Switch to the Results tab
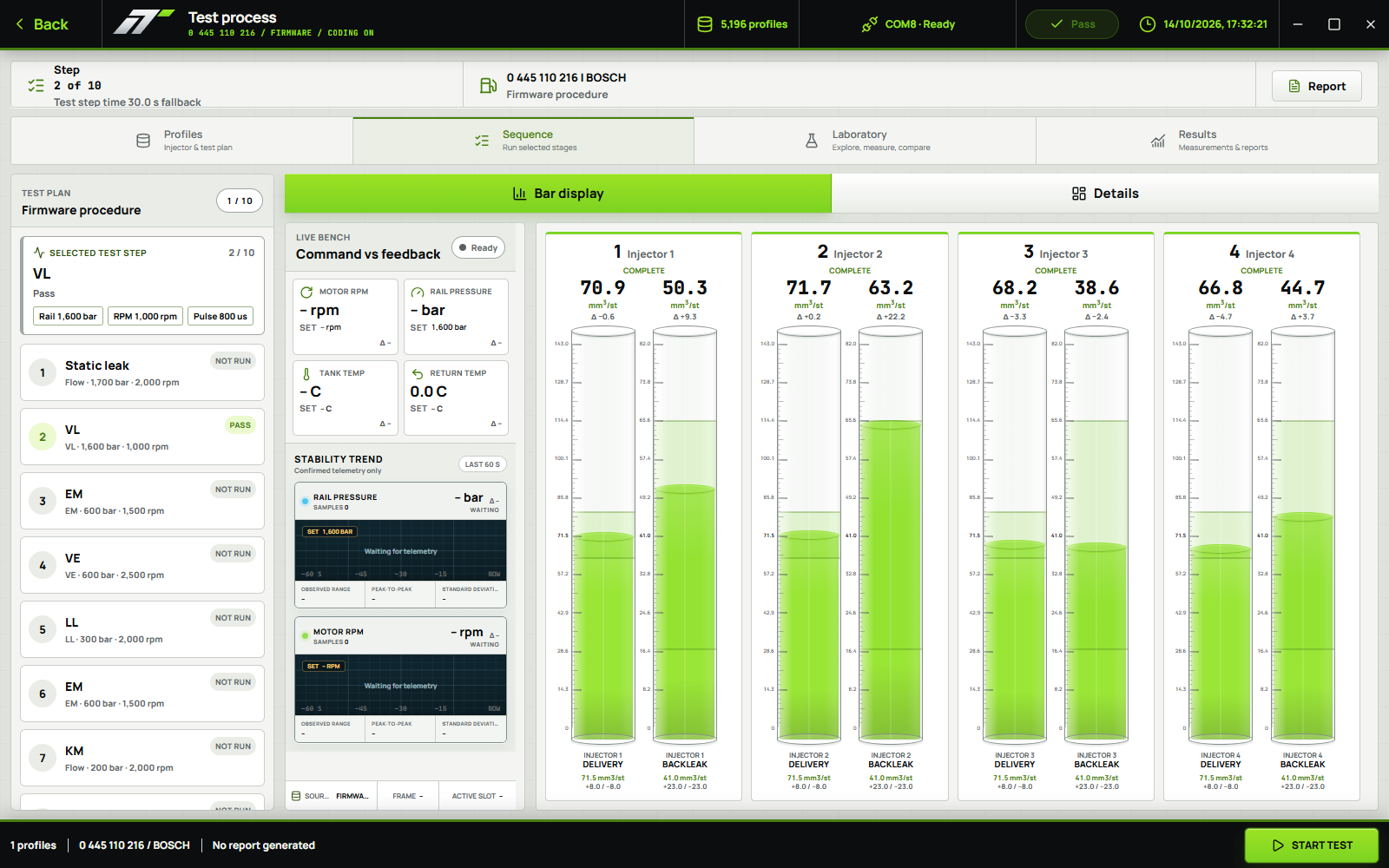 point(1207,141)
